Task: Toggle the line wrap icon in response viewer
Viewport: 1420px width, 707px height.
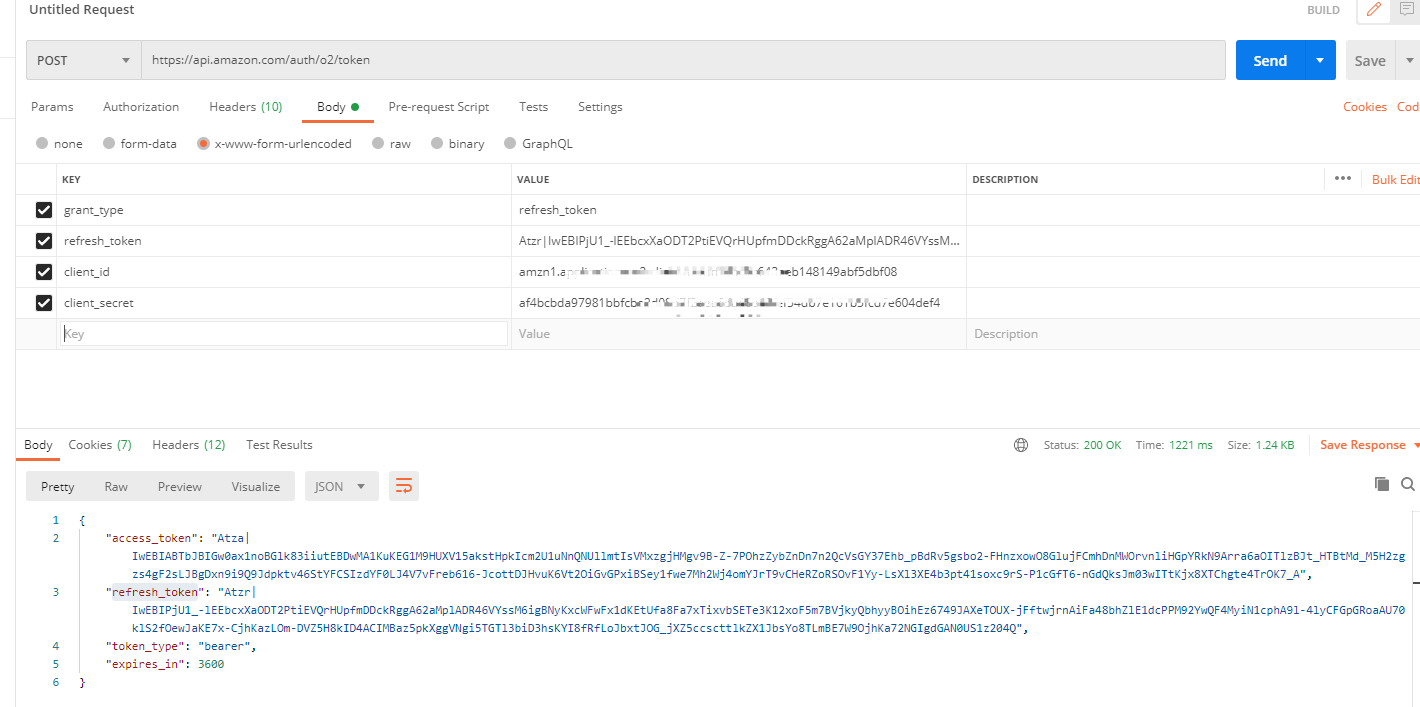Action: coord(404,484)
